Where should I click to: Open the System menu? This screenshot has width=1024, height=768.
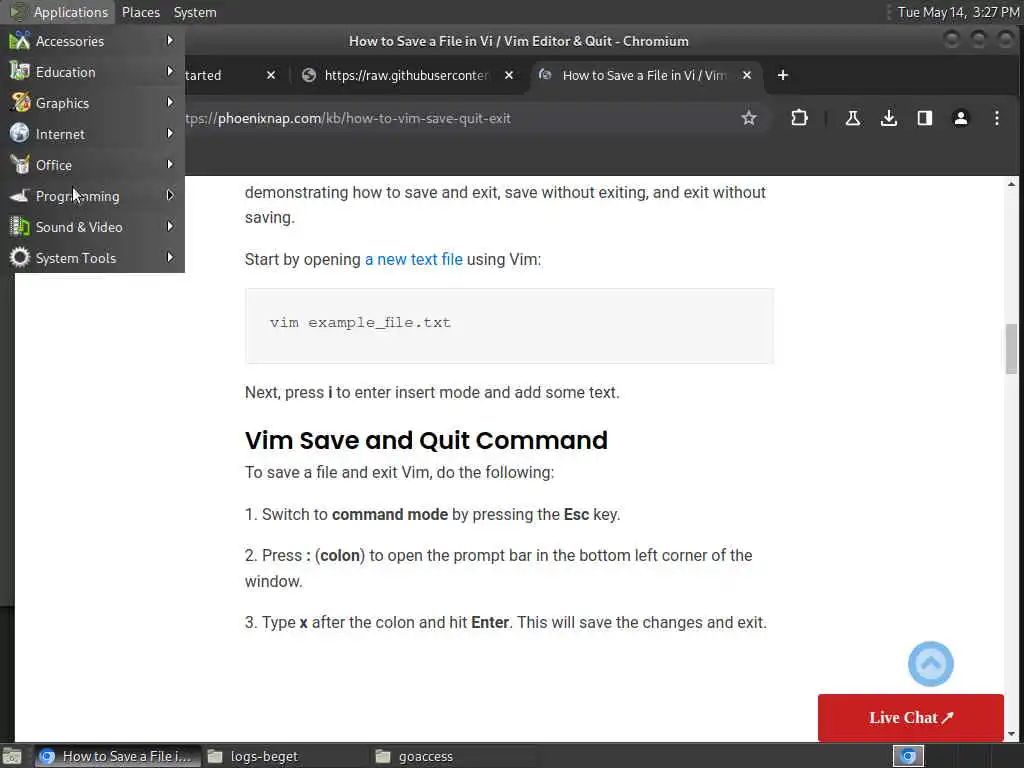point(195,12)
